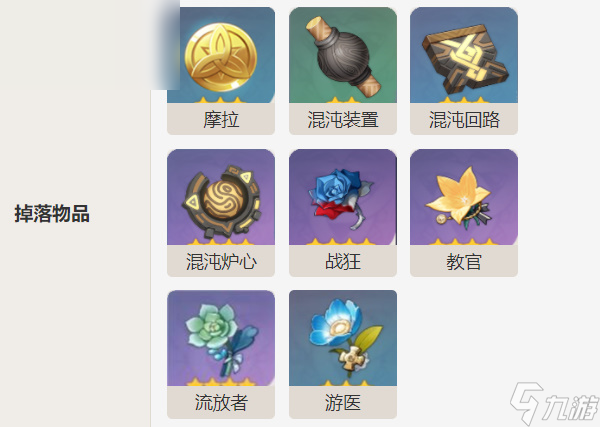Select the 游医 text label
The width and height of the screenshot is (600, 427).
pos(343,403)
